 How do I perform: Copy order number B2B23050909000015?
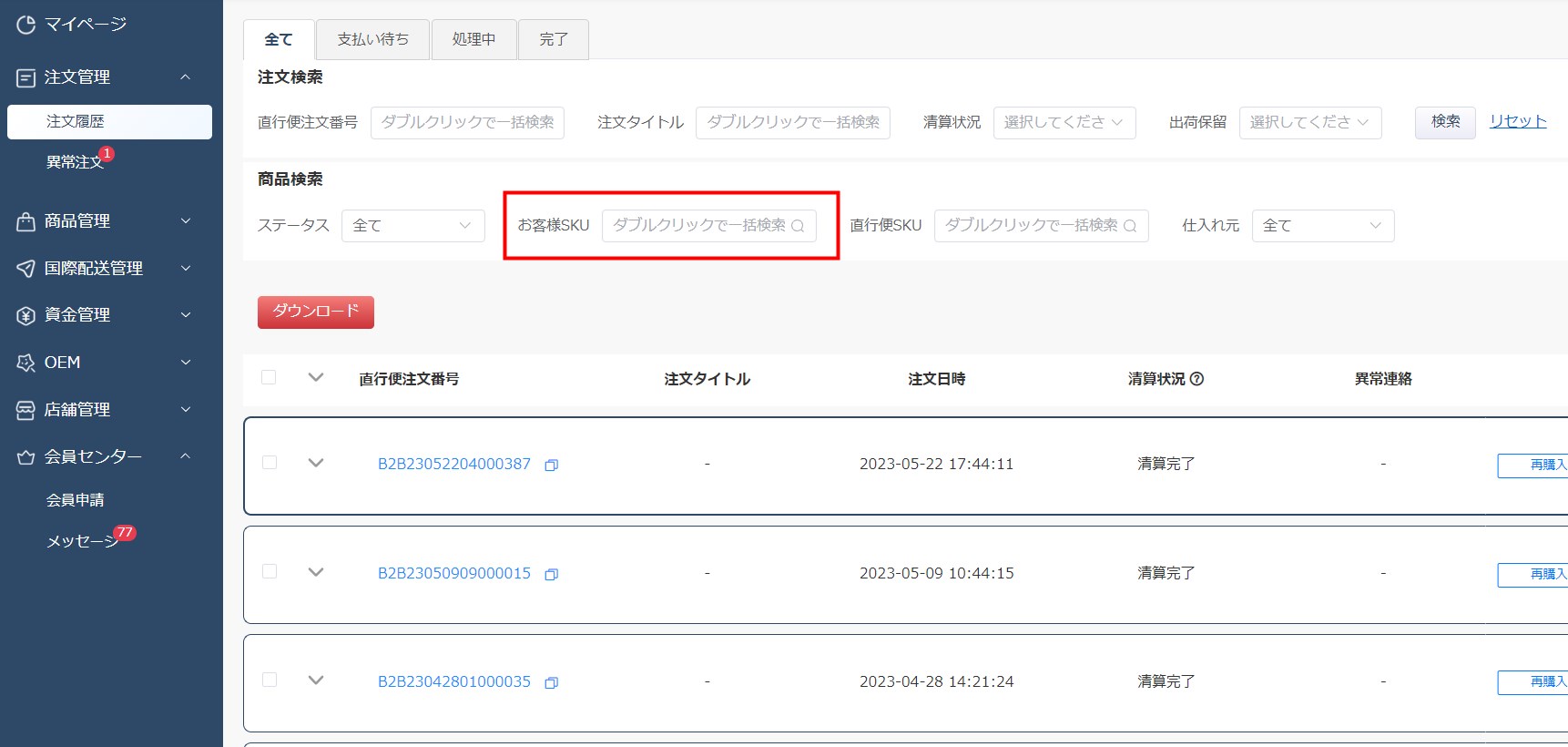click(x=551, y=575)
